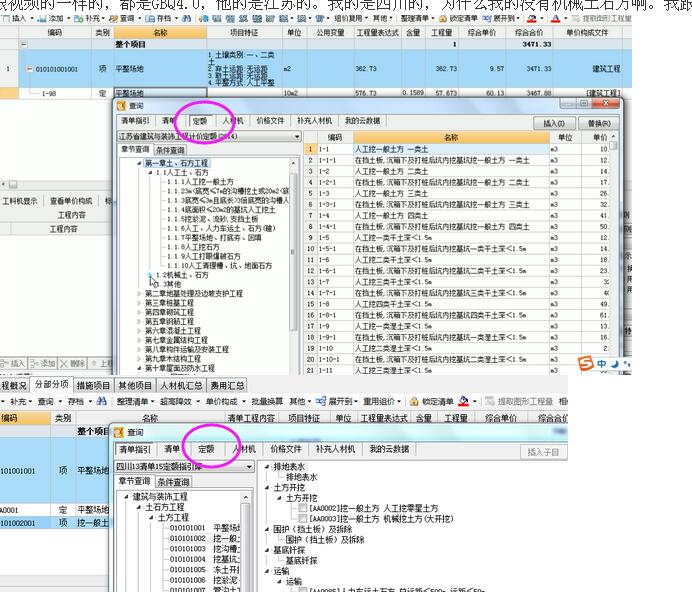Screen dimensions: 692x592
Task: Open the 价格文件 tab in the Jiangsu dialog
Action: tap(270, 121)
